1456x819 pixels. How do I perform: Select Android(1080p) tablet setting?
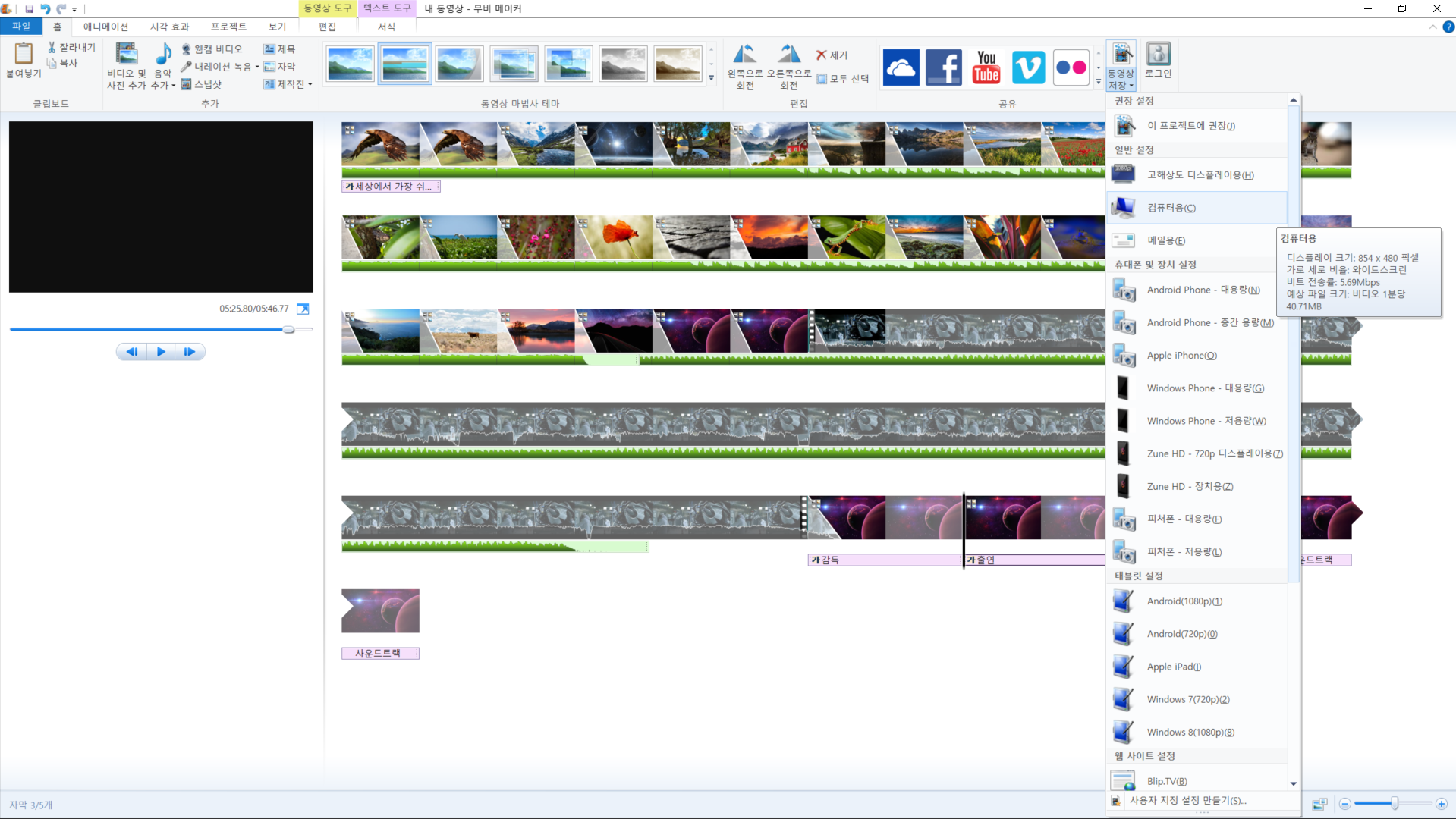pyautogui.click(x=1197, y=601)
